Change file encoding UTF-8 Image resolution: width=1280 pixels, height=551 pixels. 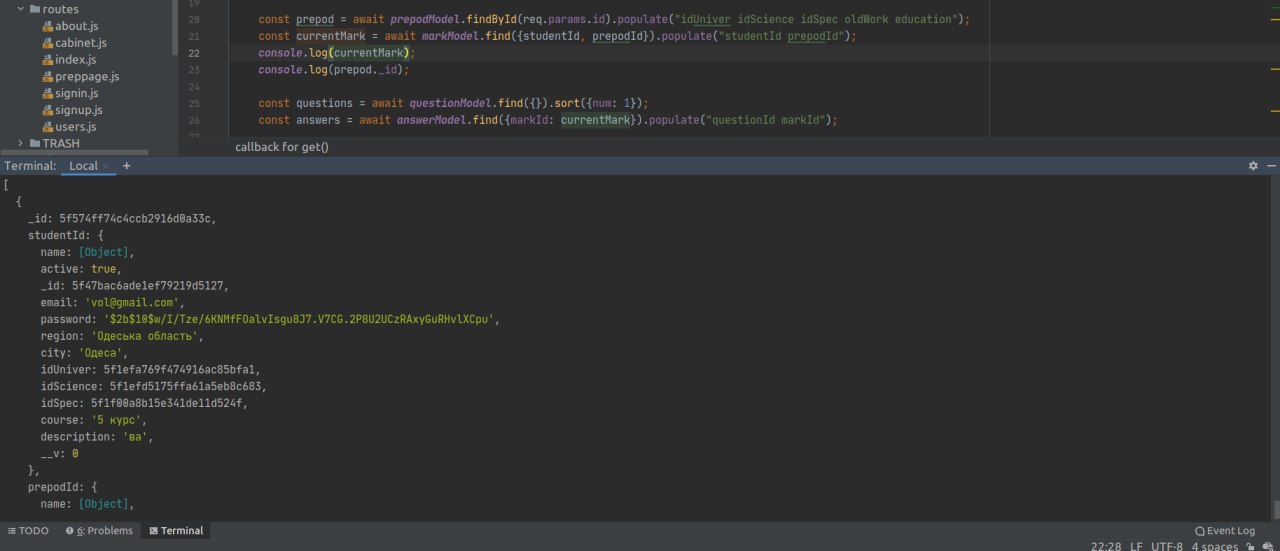pyautogui.click(x=1167, y=547)
